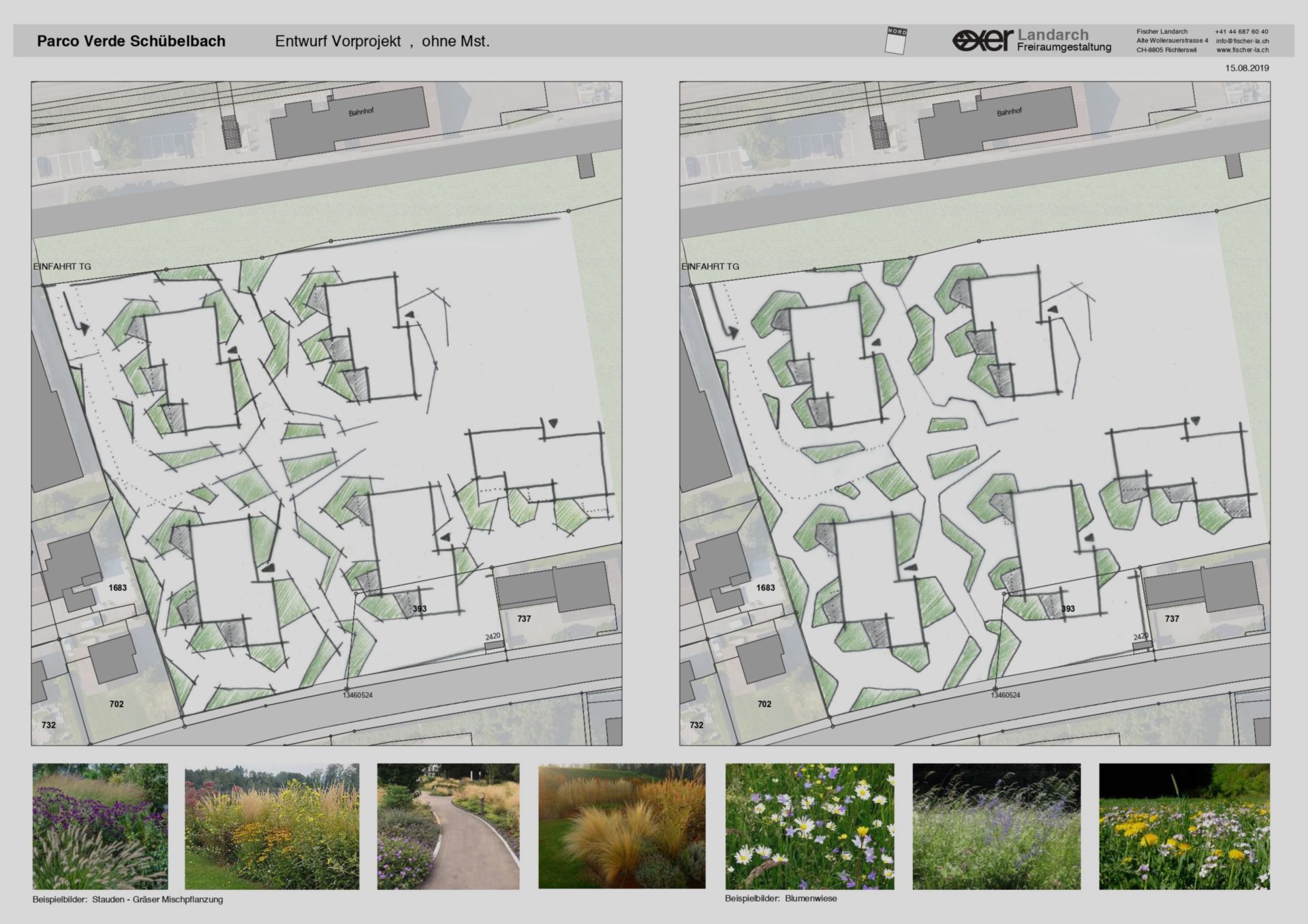
Task: Click the Entwurf Vorprojekt heading text
Action: click(x=338, y=41)
